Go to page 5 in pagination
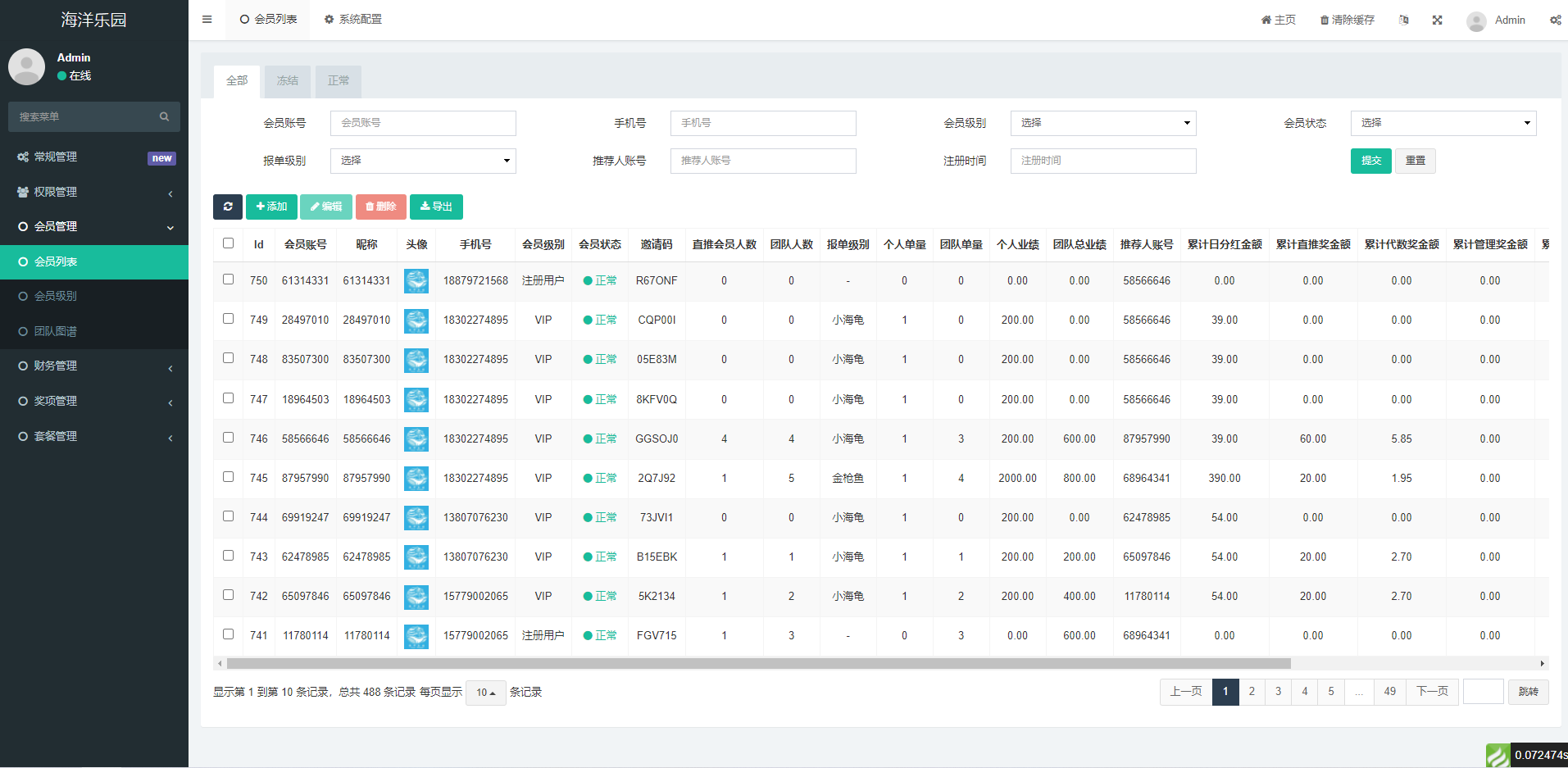Viewport: 1568px width, 768px height. [1331, 692]
